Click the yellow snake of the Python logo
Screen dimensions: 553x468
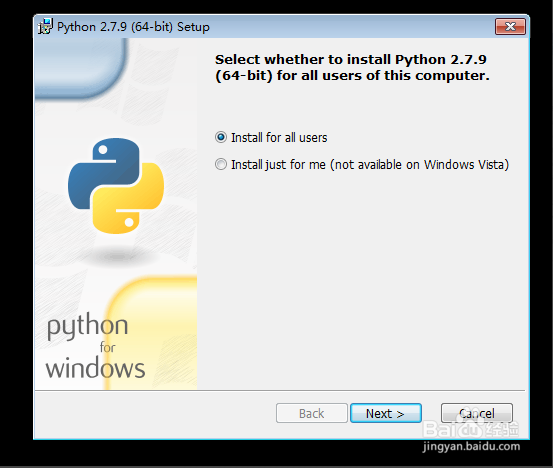pyautogui.click(x=129, y=199)
